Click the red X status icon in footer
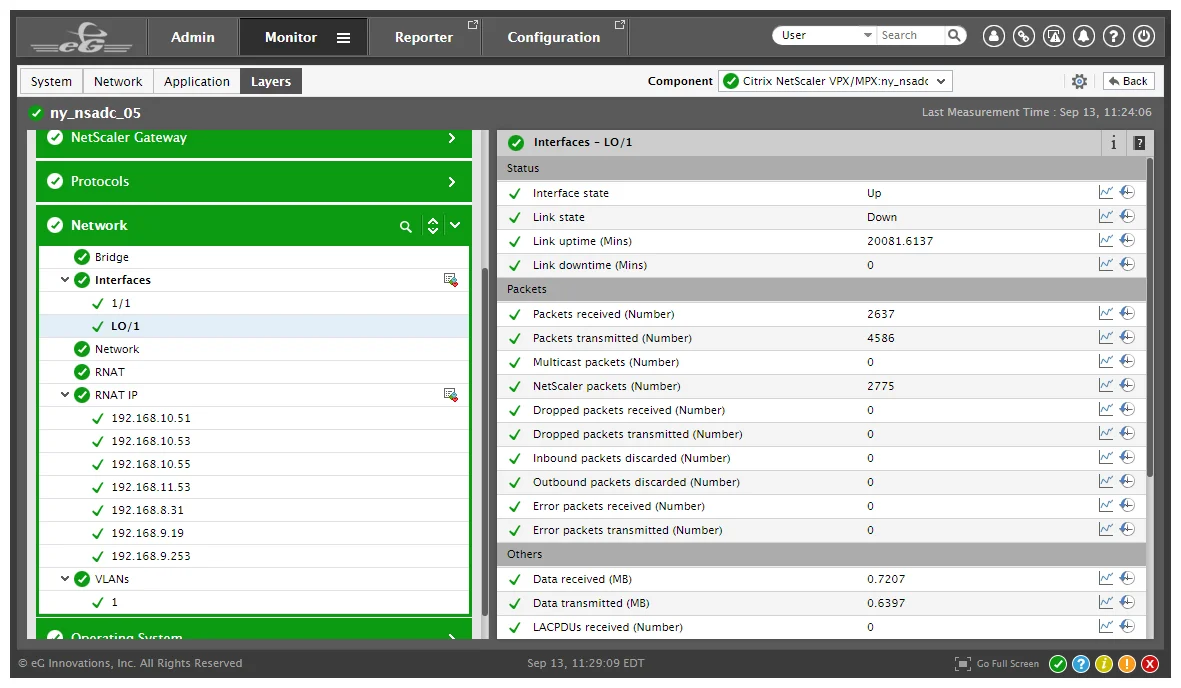Image resolution: width=1181 pixels, height=688 pixels. coord(1149,664)
